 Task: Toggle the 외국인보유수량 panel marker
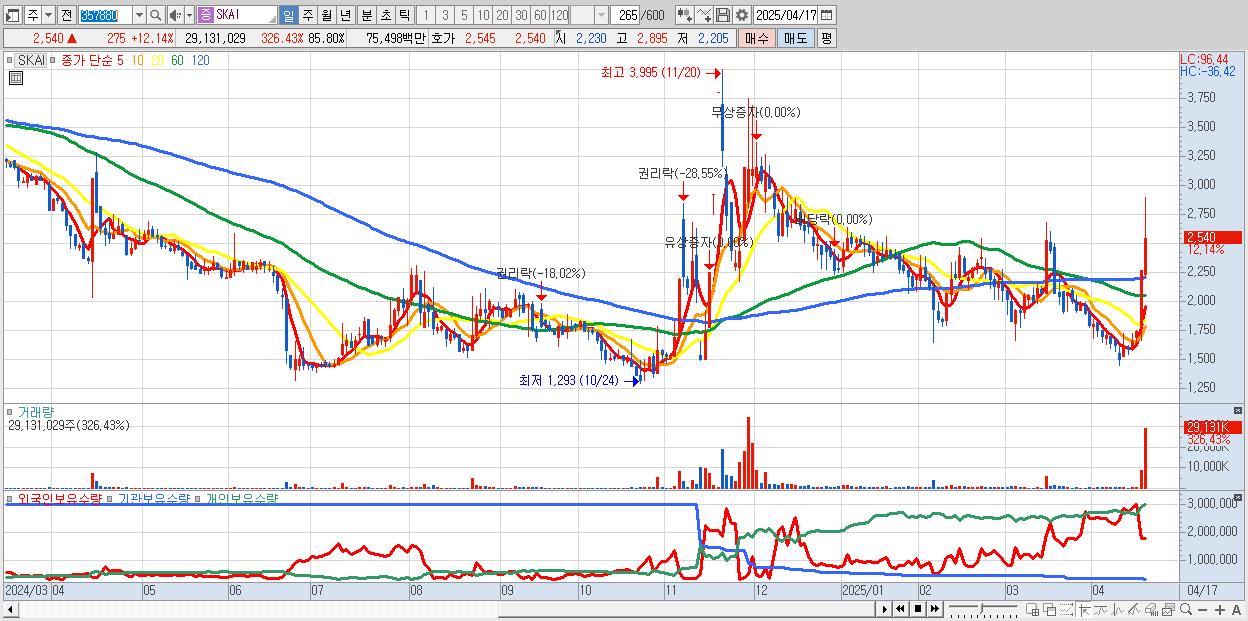12,497
